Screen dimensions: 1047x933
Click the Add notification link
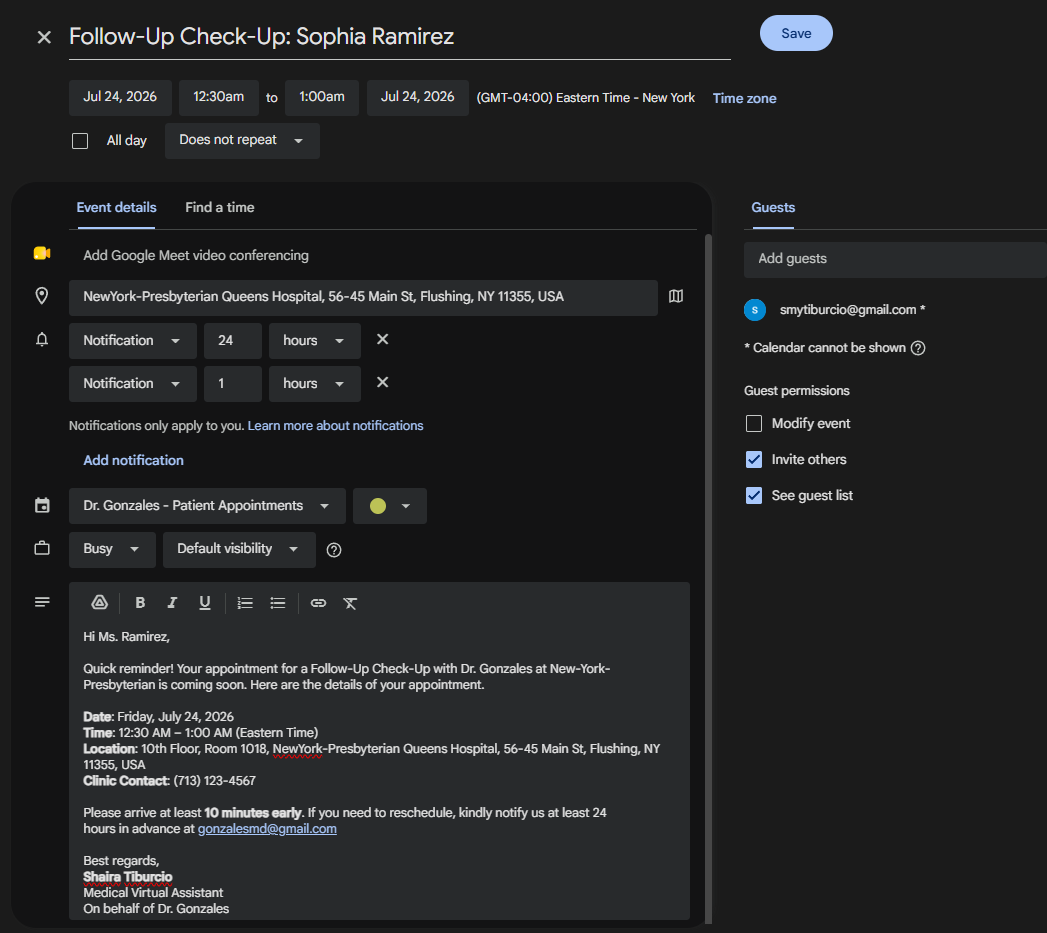pyautogui.click(x=134, y=460)
